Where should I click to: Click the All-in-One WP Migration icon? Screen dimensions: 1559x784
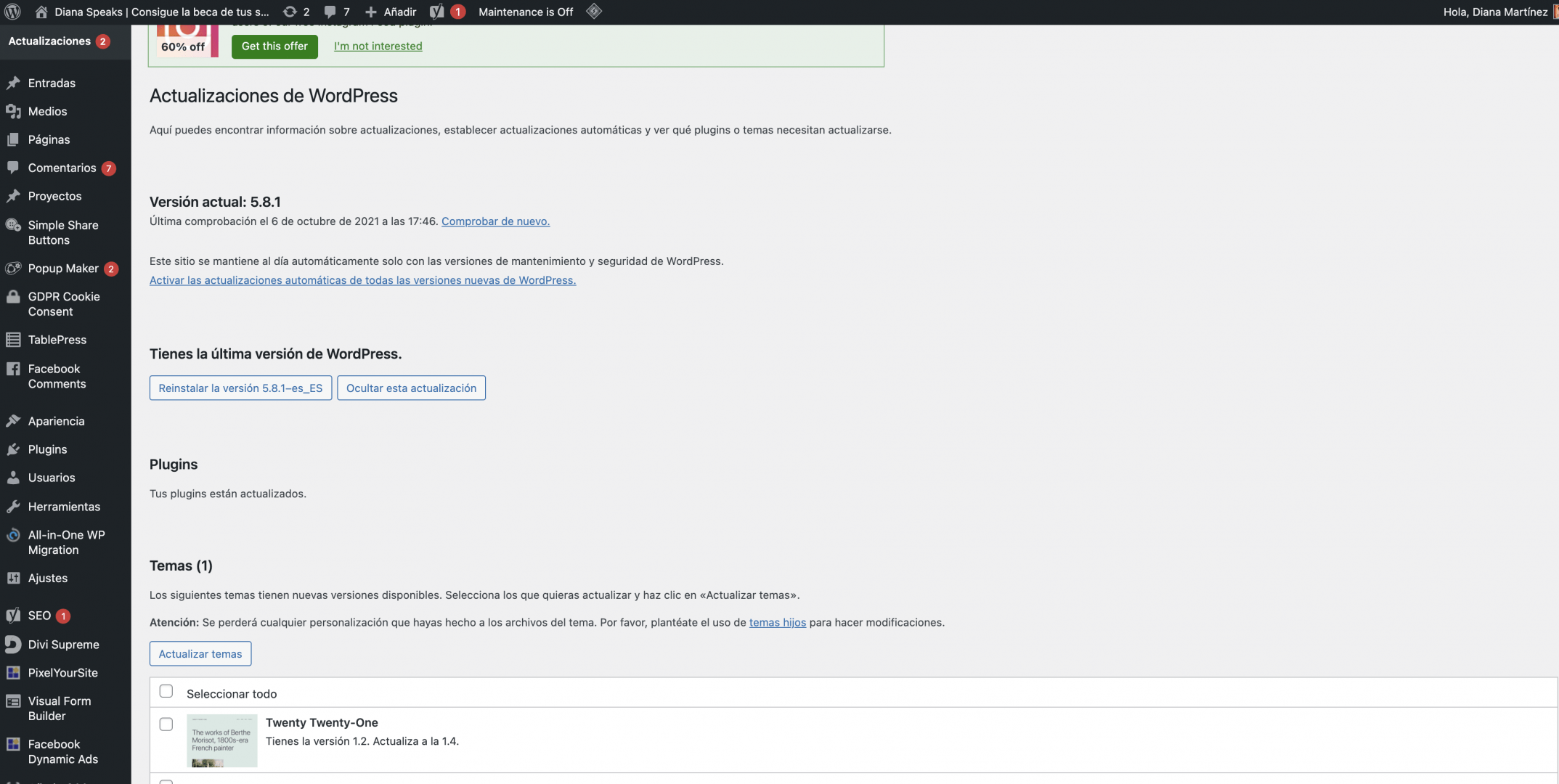coord(13,535)
